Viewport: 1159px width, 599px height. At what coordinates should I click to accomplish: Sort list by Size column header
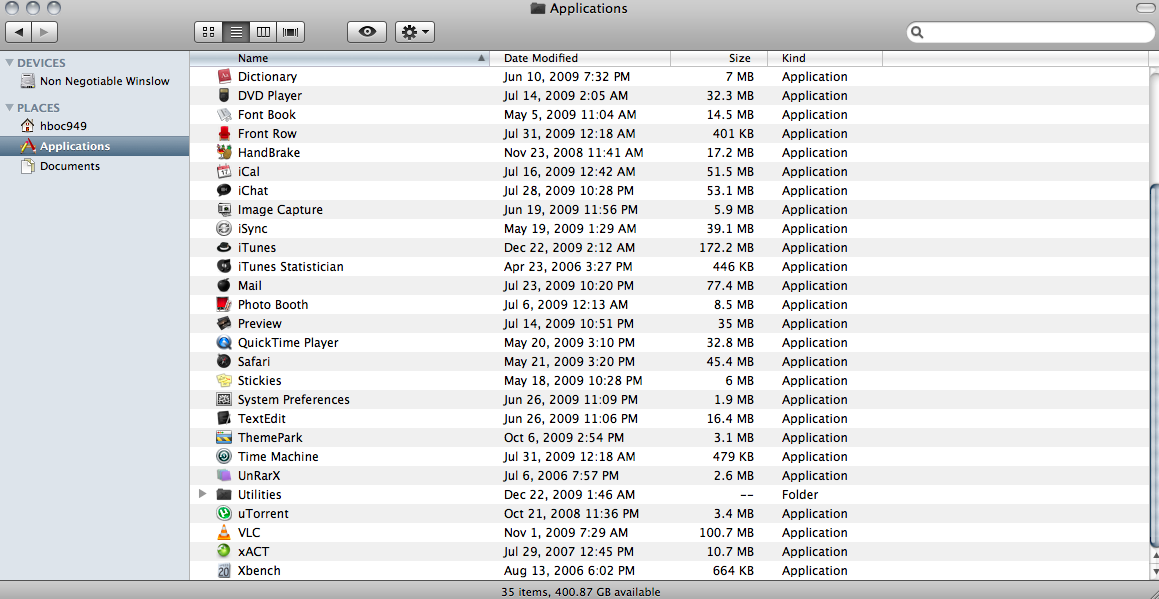(718, 58)
